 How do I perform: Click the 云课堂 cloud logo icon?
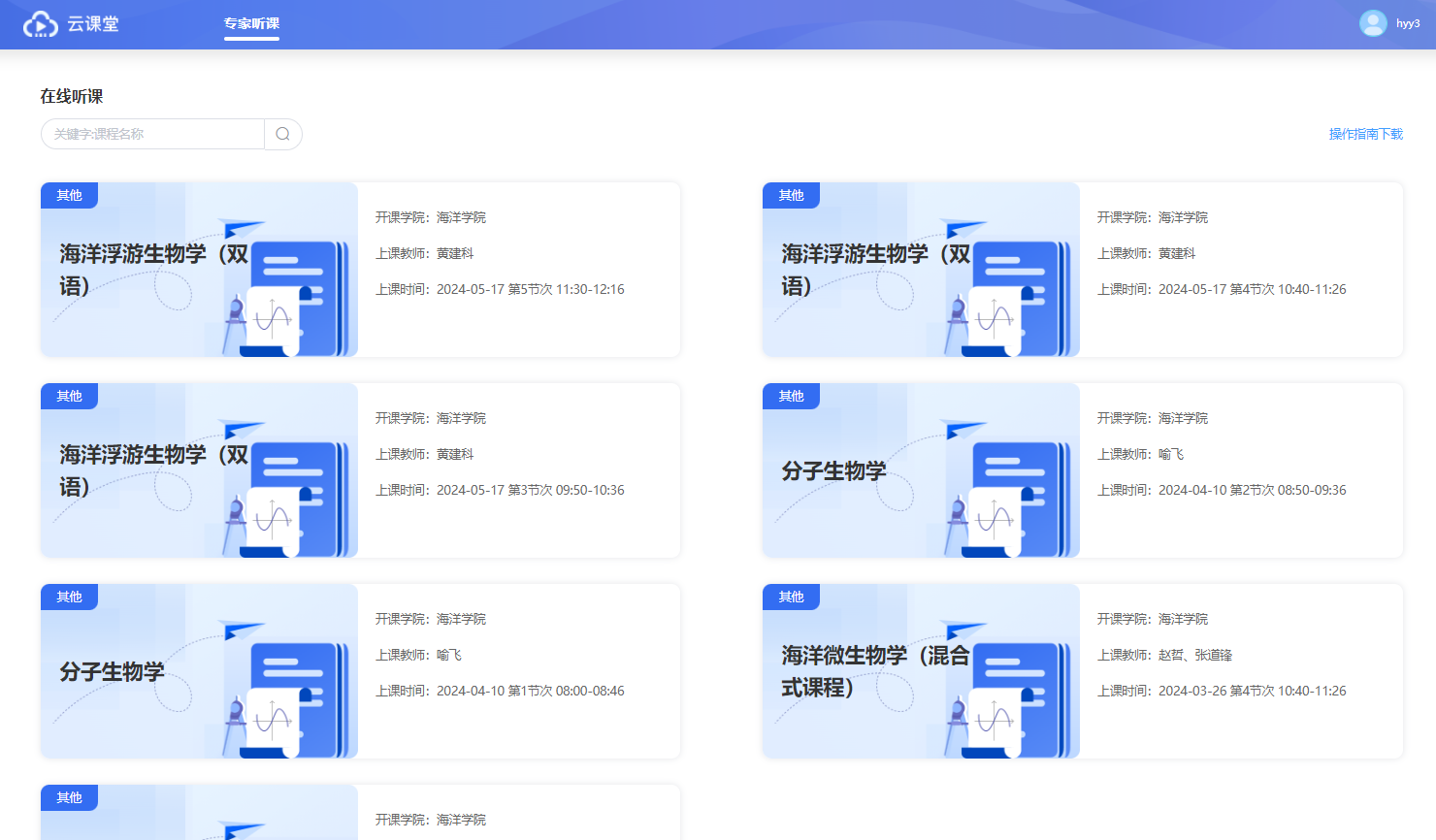click(40, 24)
